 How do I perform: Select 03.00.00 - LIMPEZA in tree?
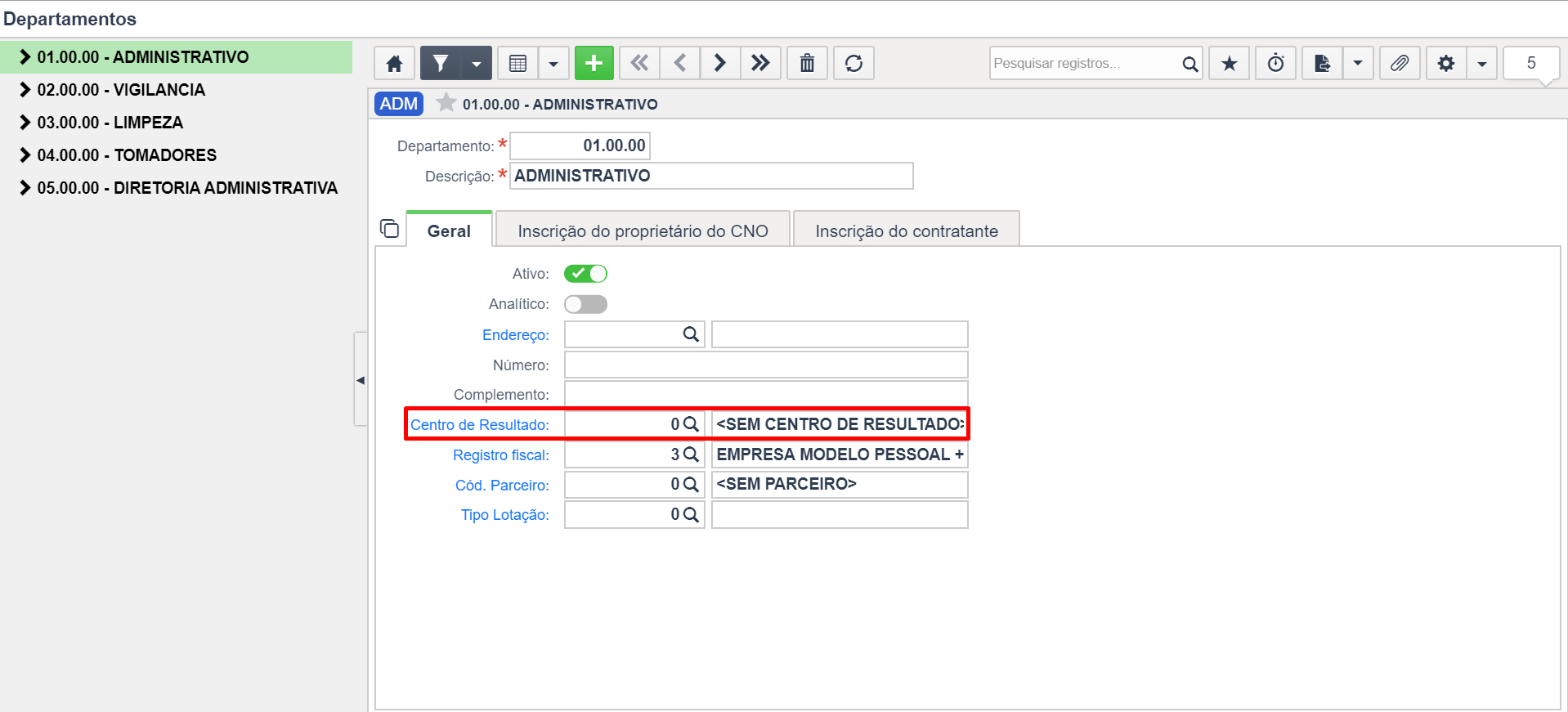[110, 123]
